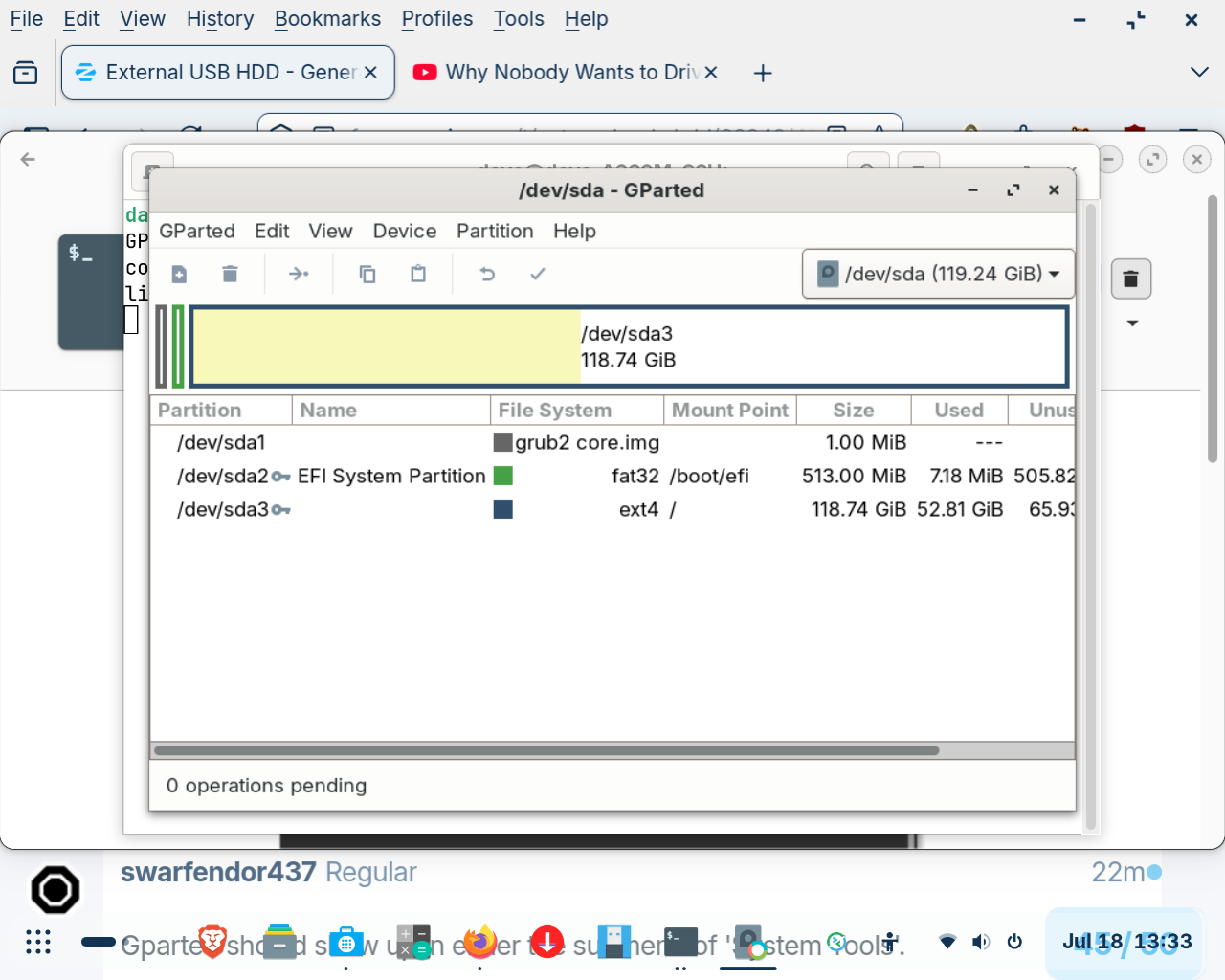
Task: Click the GParted horizontal scrollbar
Action: (x=546, y=750)
